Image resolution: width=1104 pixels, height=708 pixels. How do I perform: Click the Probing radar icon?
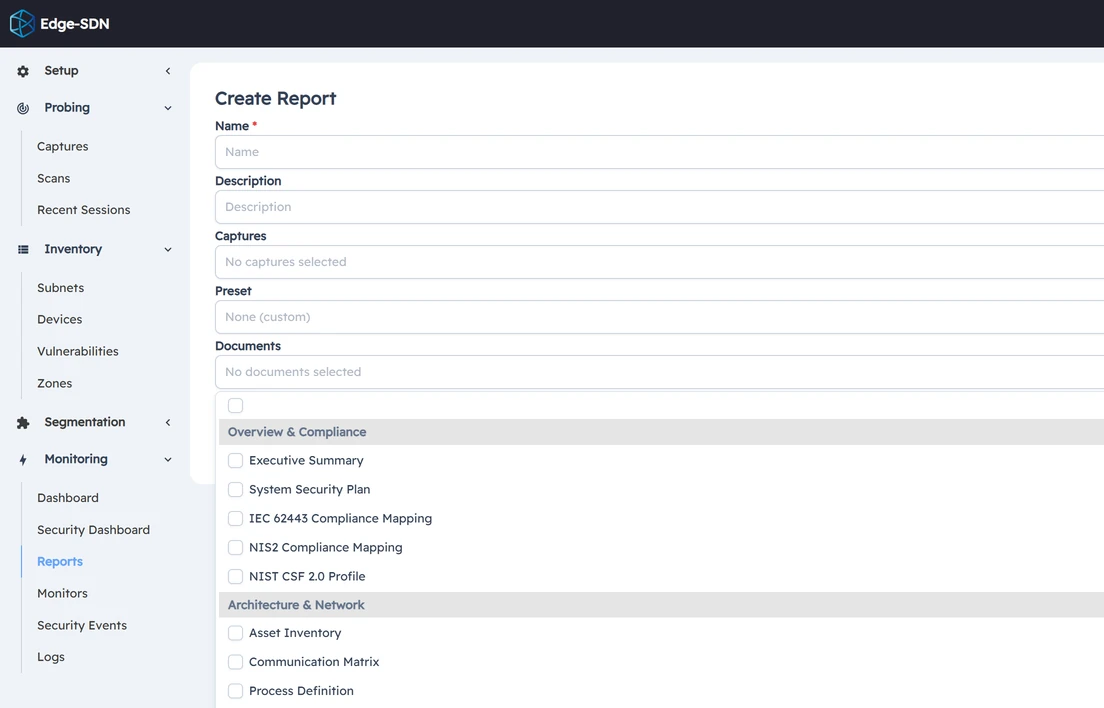(x=23, y=108)
